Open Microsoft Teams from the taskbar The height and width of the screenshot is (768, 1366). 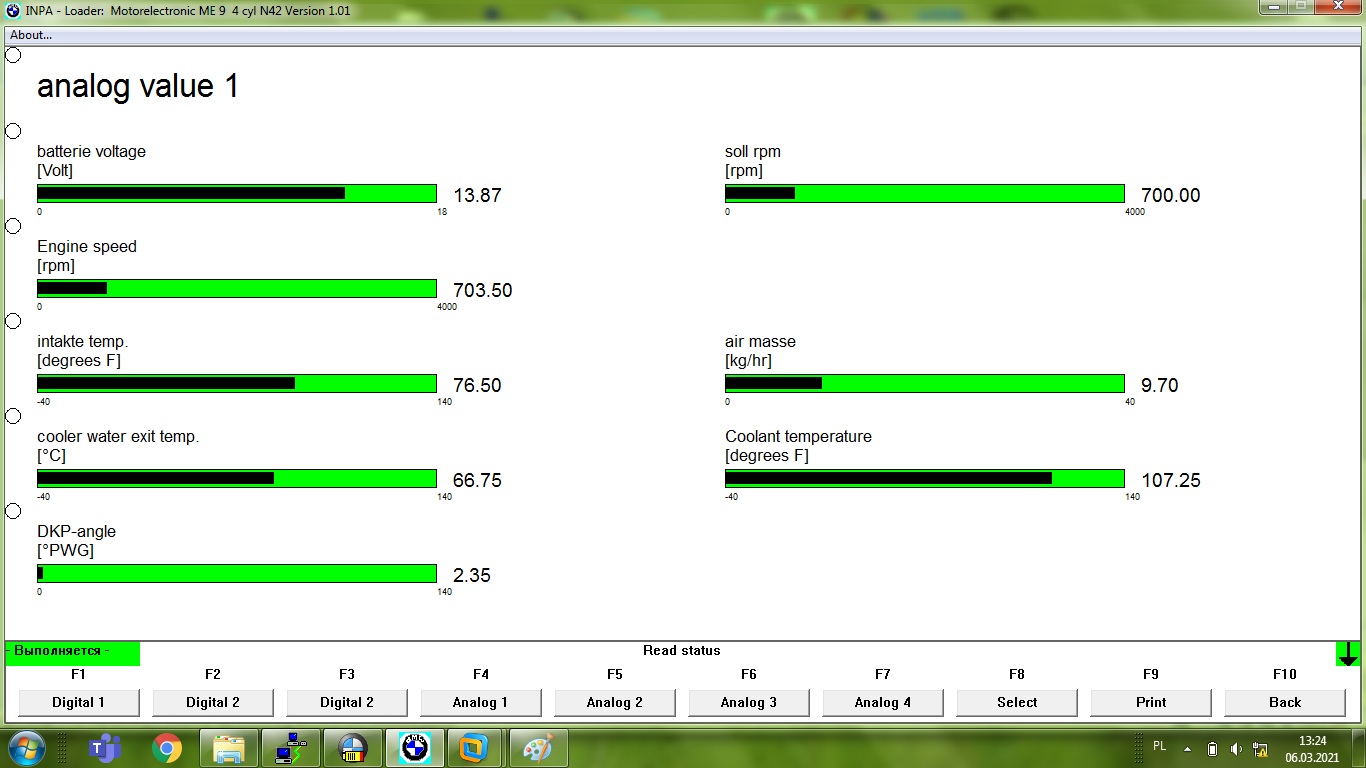pos(104,747)
